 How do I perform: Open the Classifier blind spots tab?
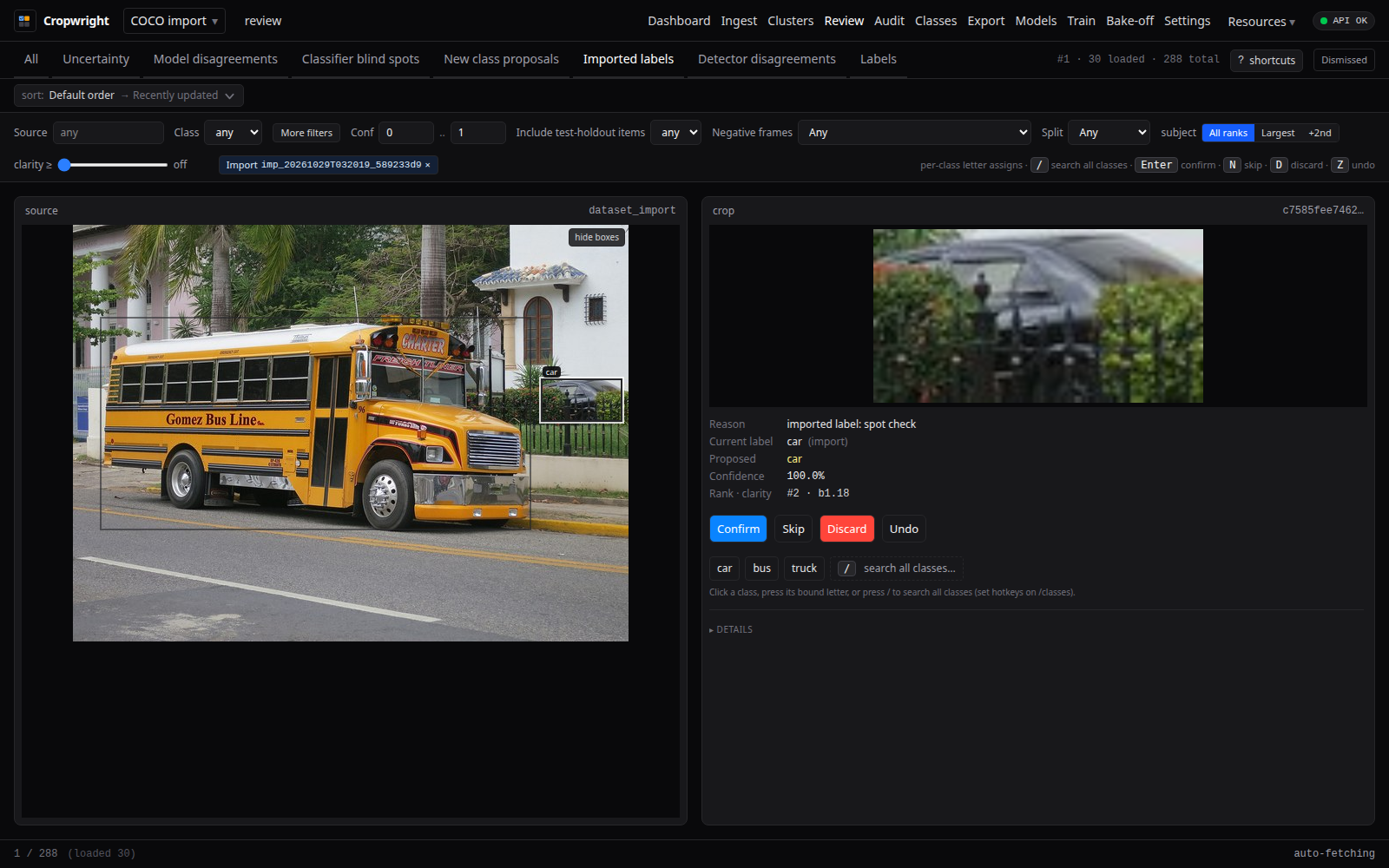pos(360,59)
